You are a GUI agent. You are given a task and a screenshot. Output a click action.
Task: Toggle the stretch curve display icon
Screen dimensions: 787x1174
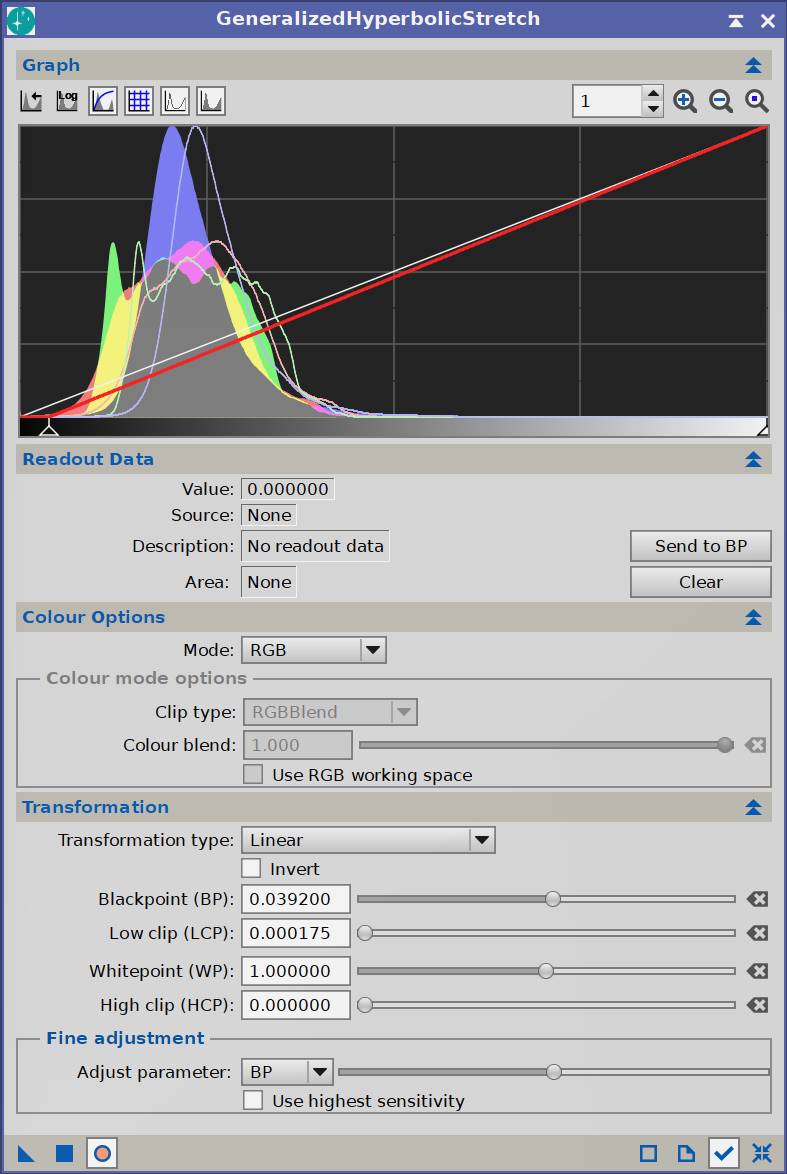103,101
